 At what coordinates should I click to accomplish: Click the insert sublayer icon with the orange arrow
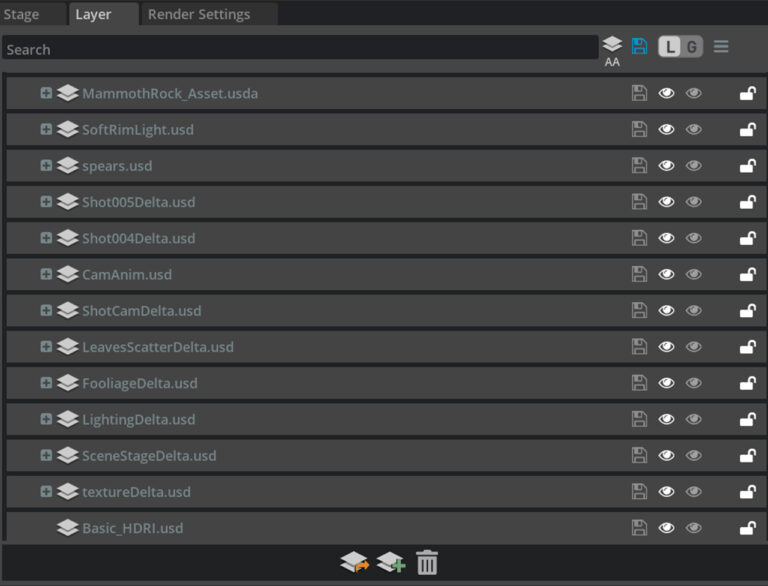pyautogui.click(x=354, y=562)
